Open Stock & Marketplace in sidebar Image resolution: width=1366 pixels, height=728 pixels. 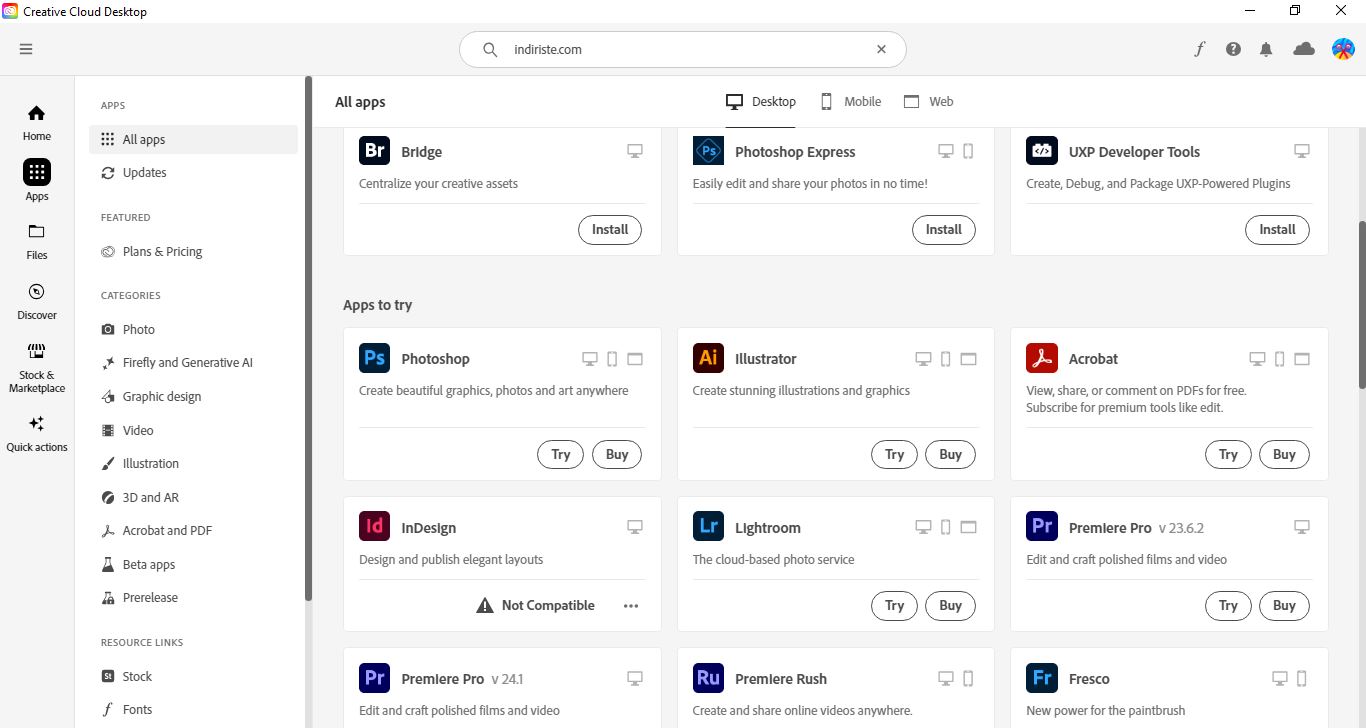[37, 368]
